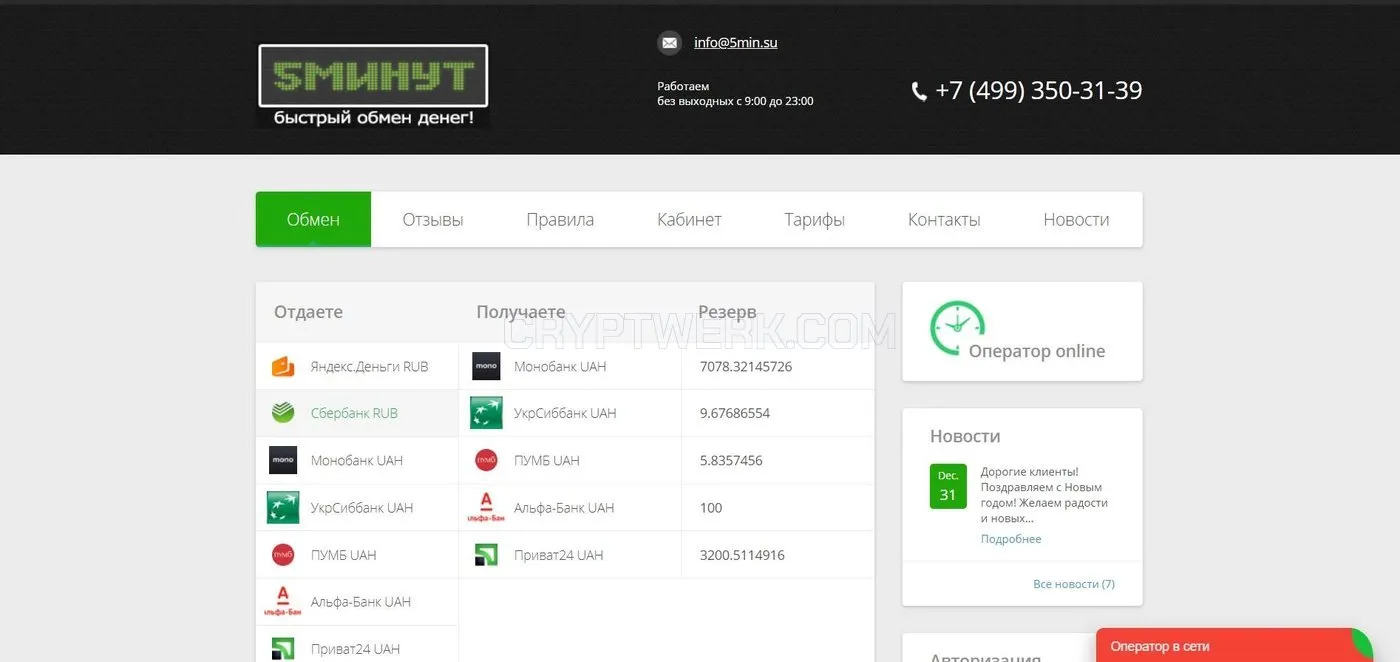This screenshot has height=662, width=1400.
Task: Click Альфа-Банк icon in Отдаете column
Action: [283, 601]
